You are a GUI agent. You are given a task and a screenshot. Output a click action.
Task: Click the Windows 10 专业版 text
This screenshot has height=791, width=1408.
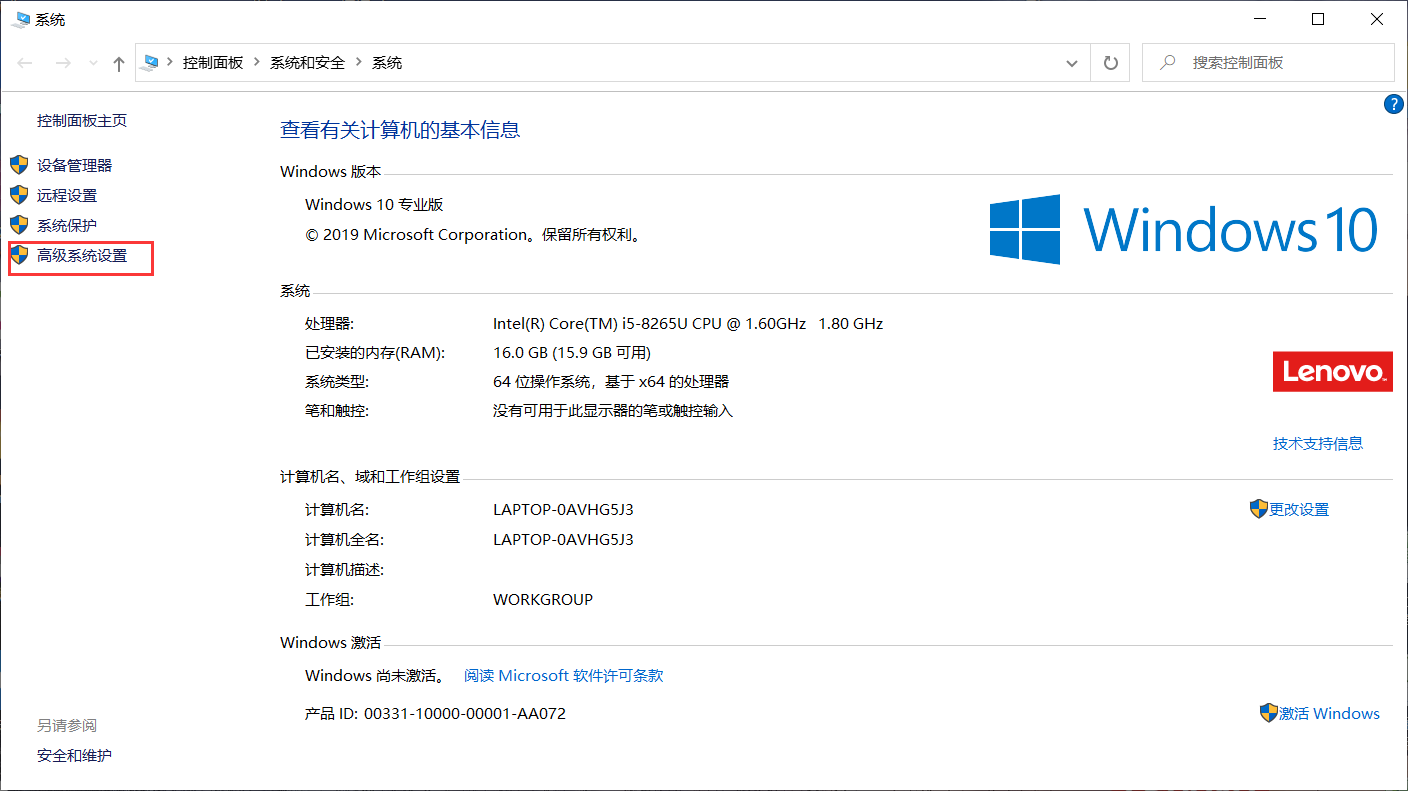click(374, 204)
